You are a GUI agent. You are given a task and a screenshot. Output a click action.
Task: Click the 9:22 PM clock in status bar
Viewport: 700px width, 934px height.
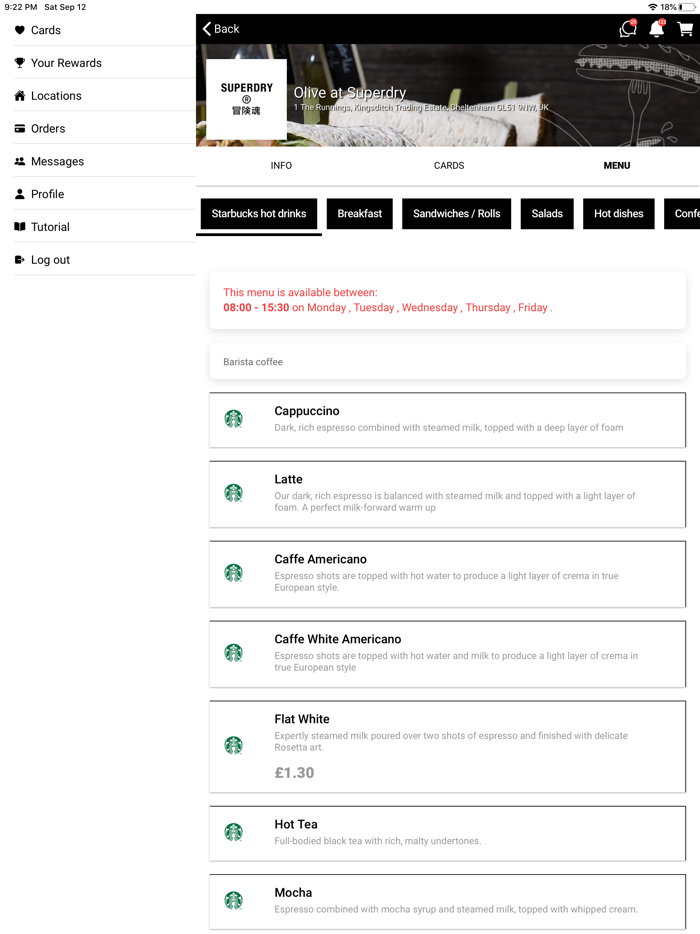tap(21, 7)
